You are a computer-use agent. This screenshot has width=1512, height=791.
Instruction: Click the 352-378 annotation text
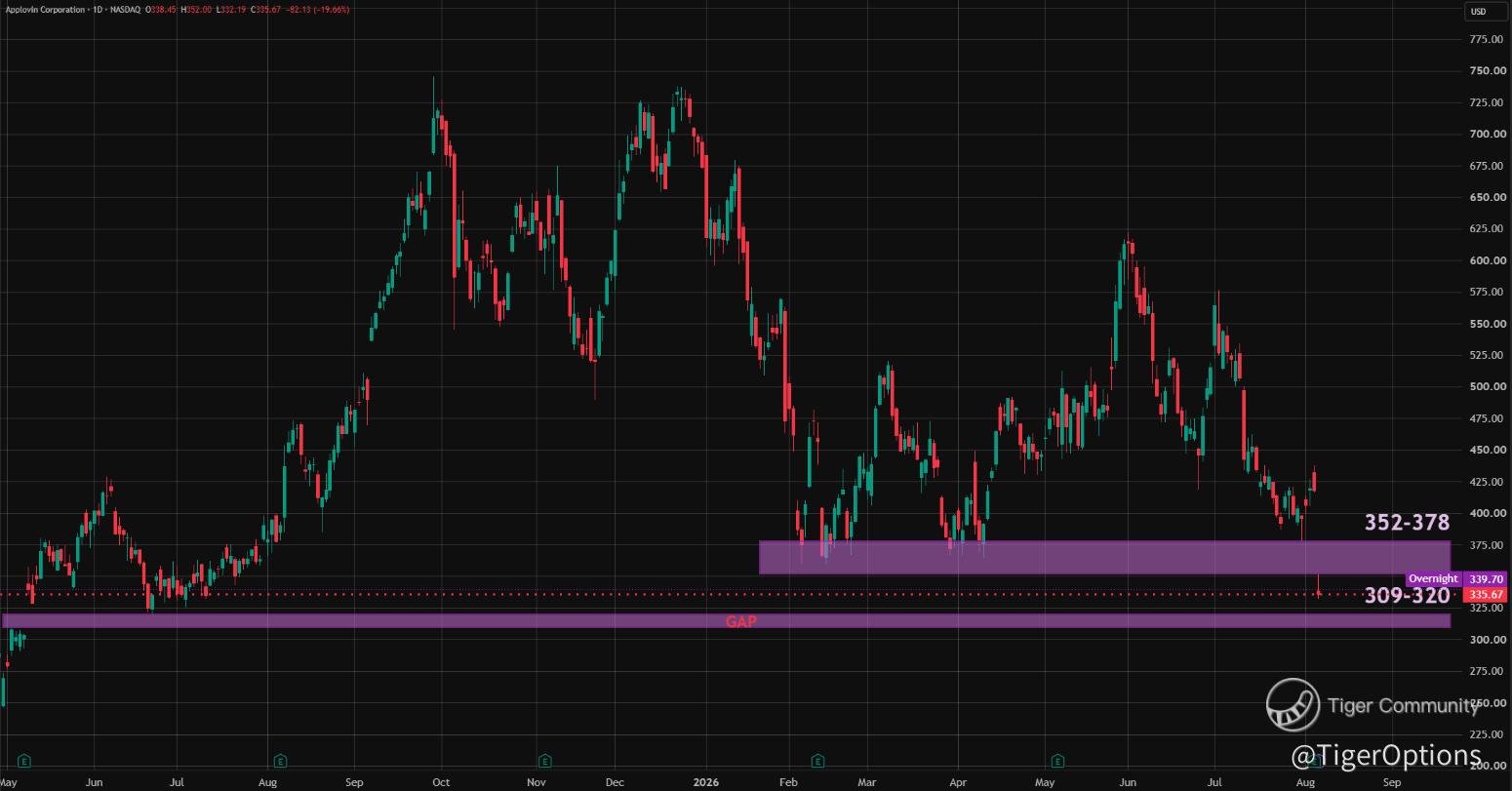(1407, 523)
